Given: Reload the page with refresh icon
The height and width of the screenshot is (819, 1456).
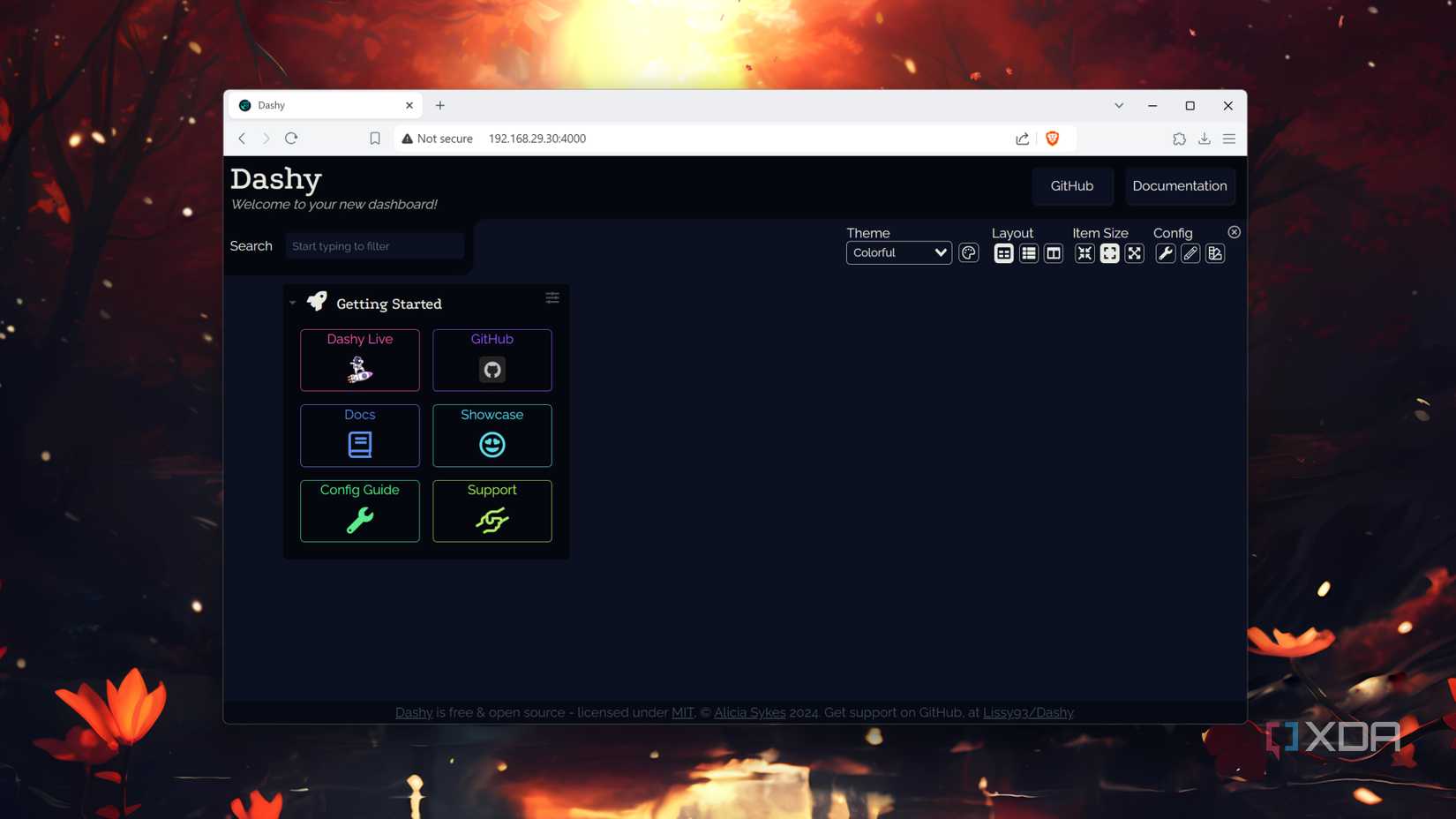Looking at the screenshot, I should click(x=291, y=139).
